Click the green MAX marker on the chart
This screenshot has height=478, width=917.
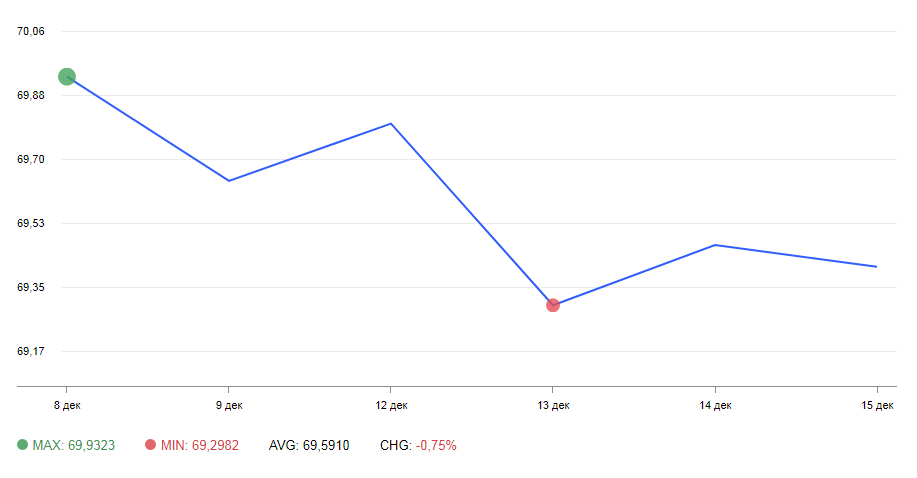point(67,77)
